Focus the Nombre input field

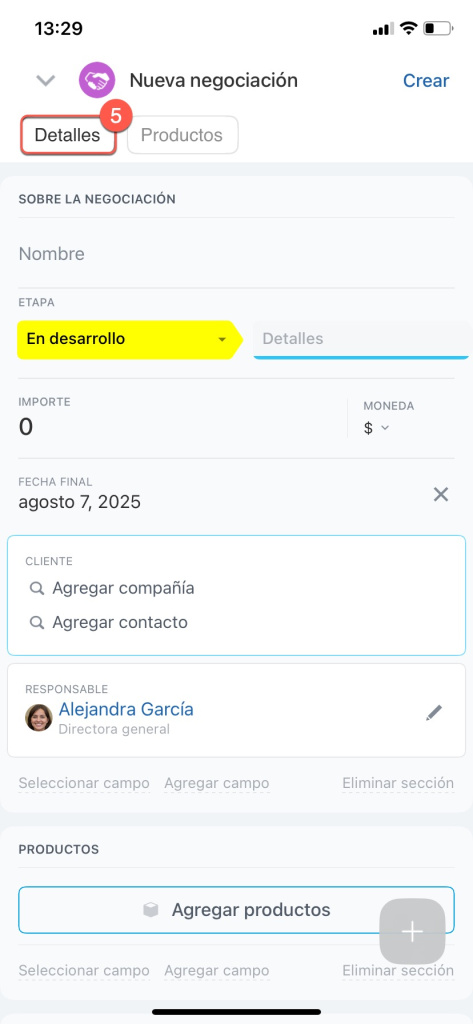tap(236, 253)
